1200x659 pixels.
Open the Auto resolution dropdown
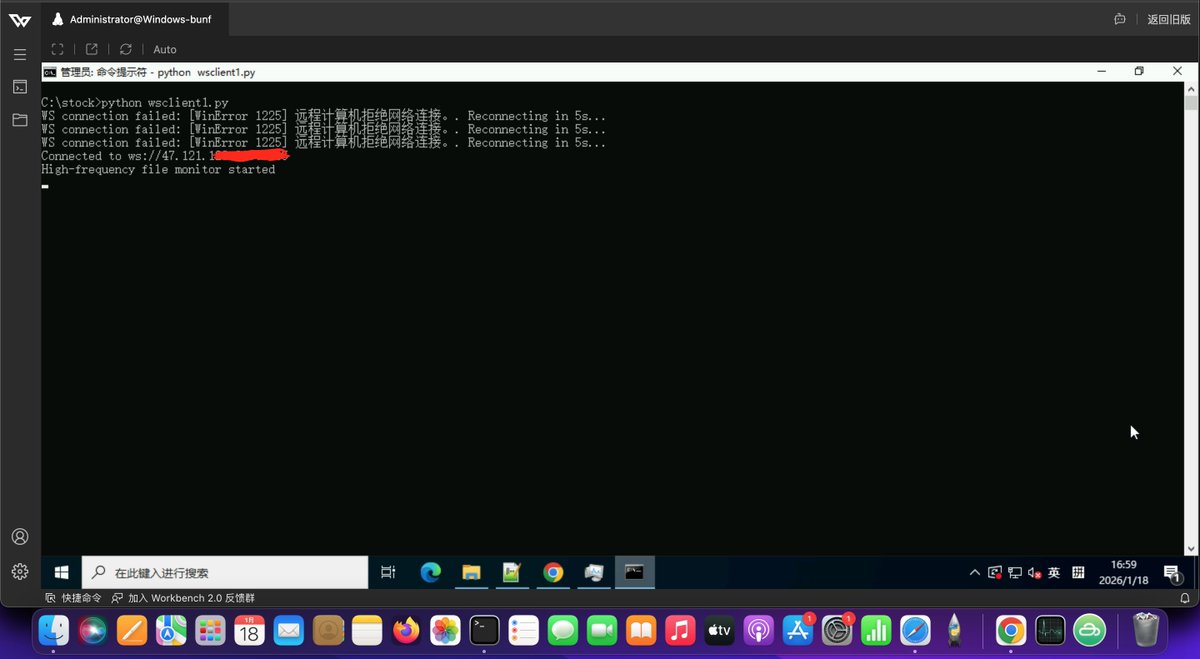165,49
